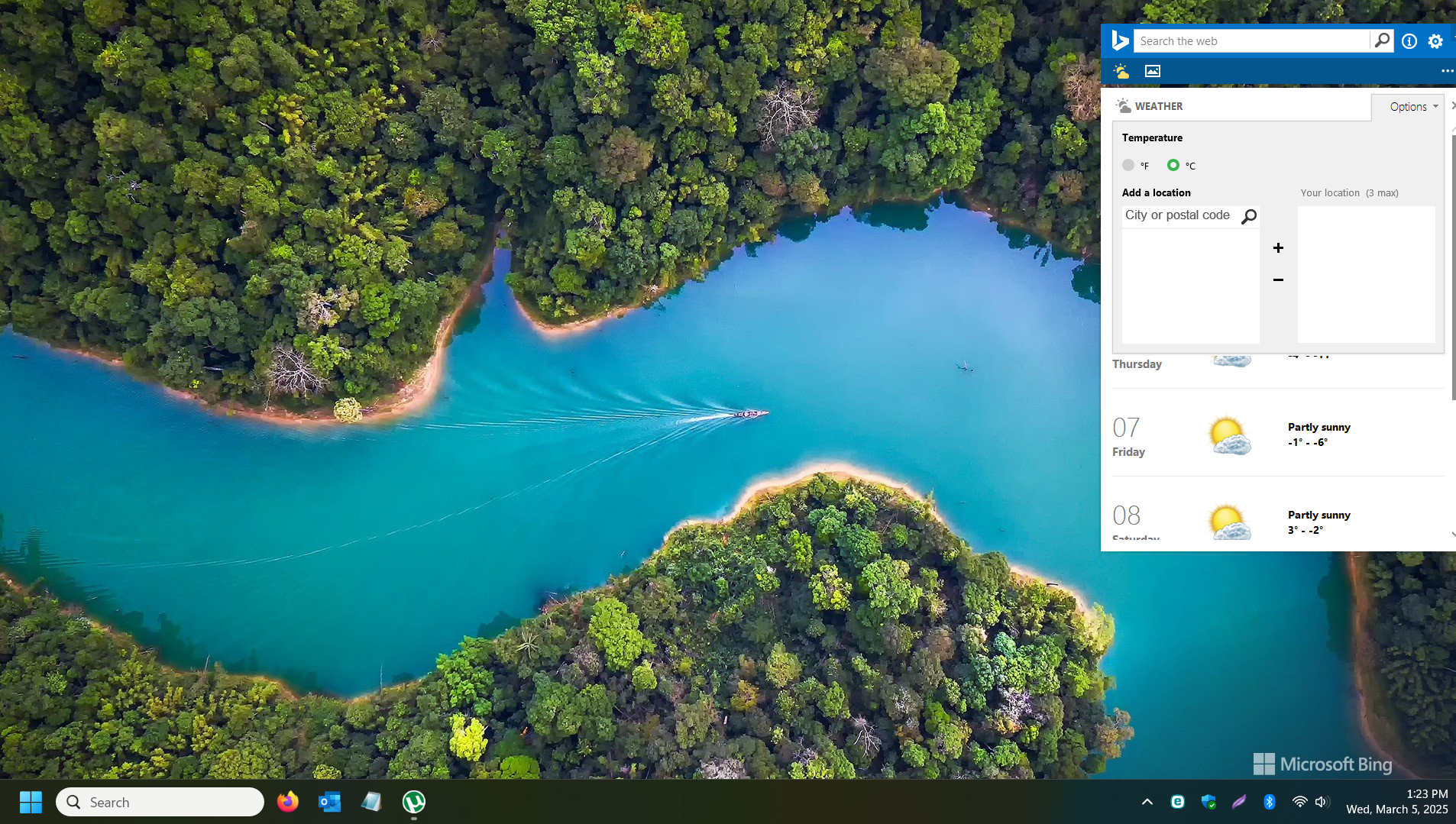Screen dimensions: 1456x824
Task: Click the Friday partly sunny icon
Action: point(1229,435)
